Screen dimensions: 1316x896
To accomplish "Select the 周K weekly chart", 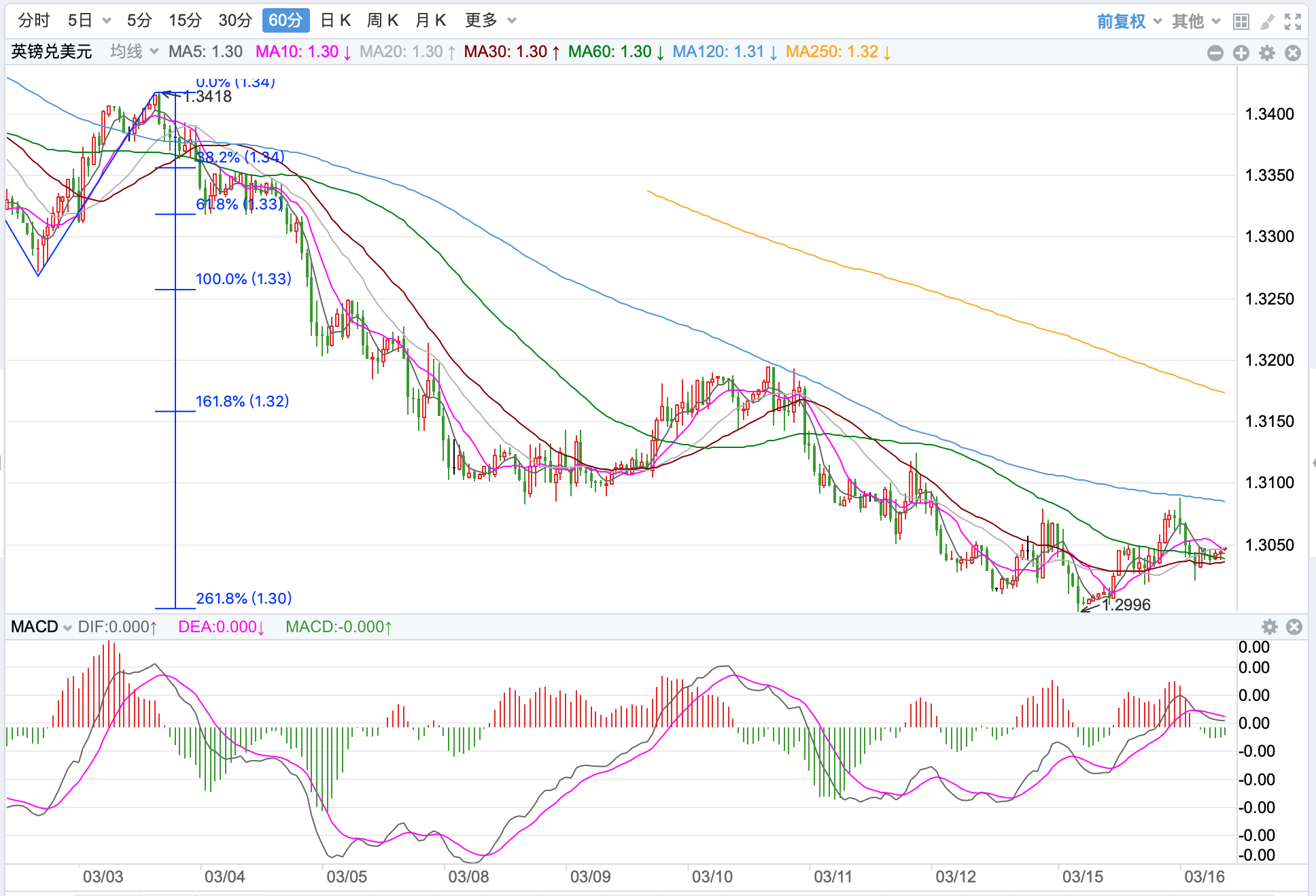I will click(382, 20).
